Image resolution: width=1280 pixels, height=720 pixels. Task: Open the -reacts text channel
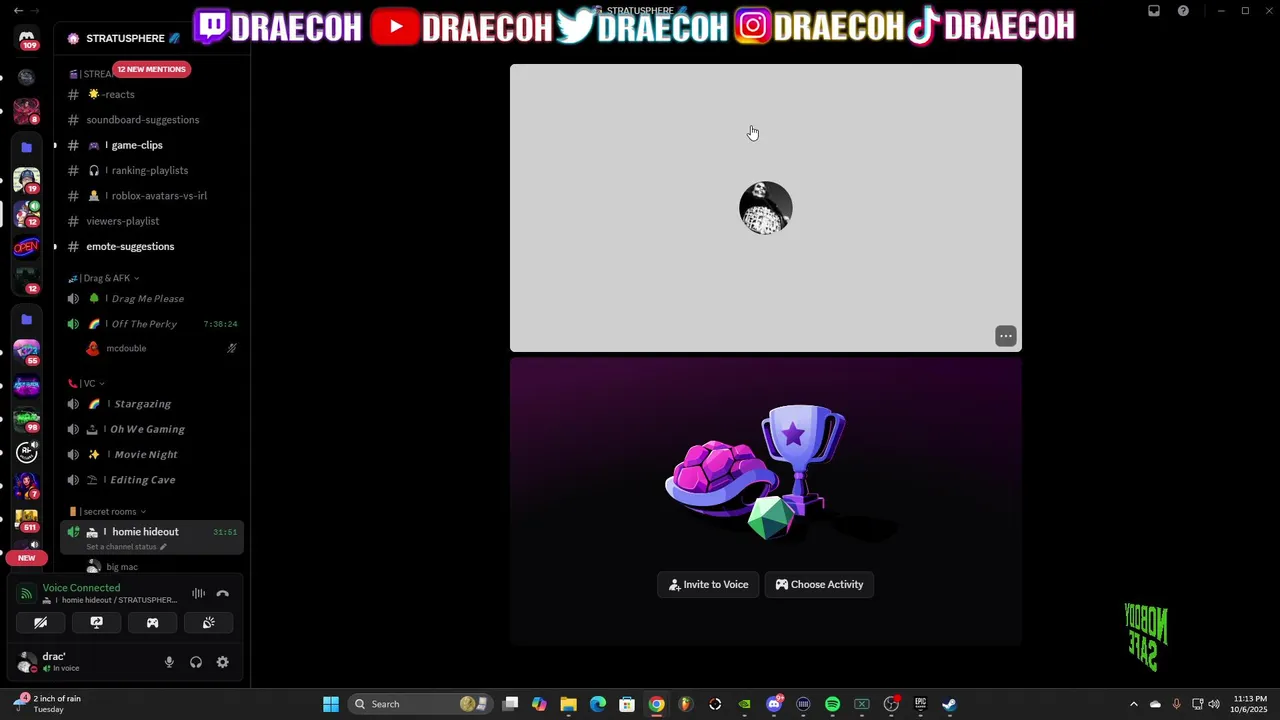pyautogui.click(x=150, y=94)
